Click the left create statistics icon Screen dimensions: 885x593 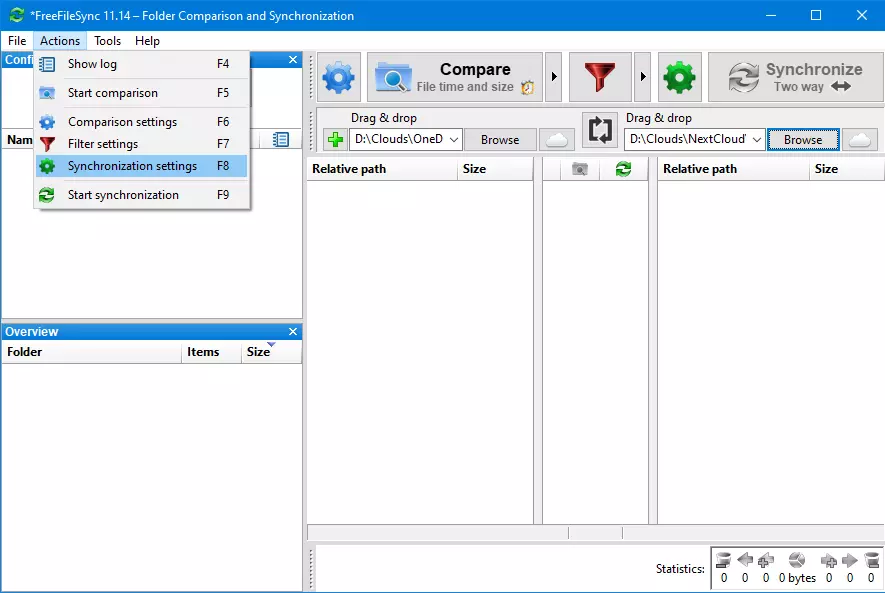[766, 560]
